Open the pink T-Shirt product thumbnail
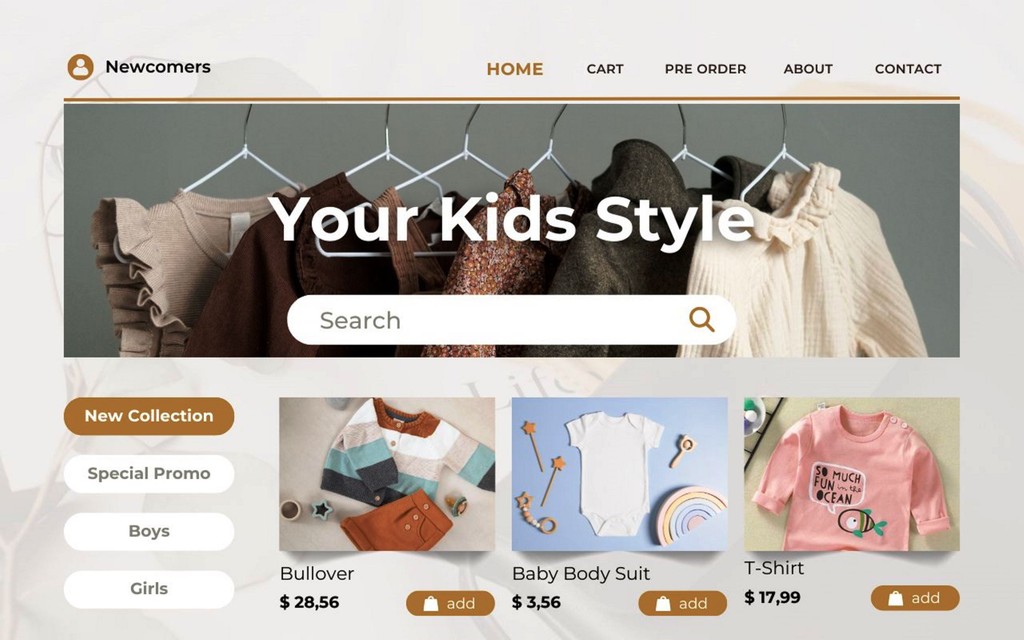This screenshot has height=640, width=1024. (852, 474)
